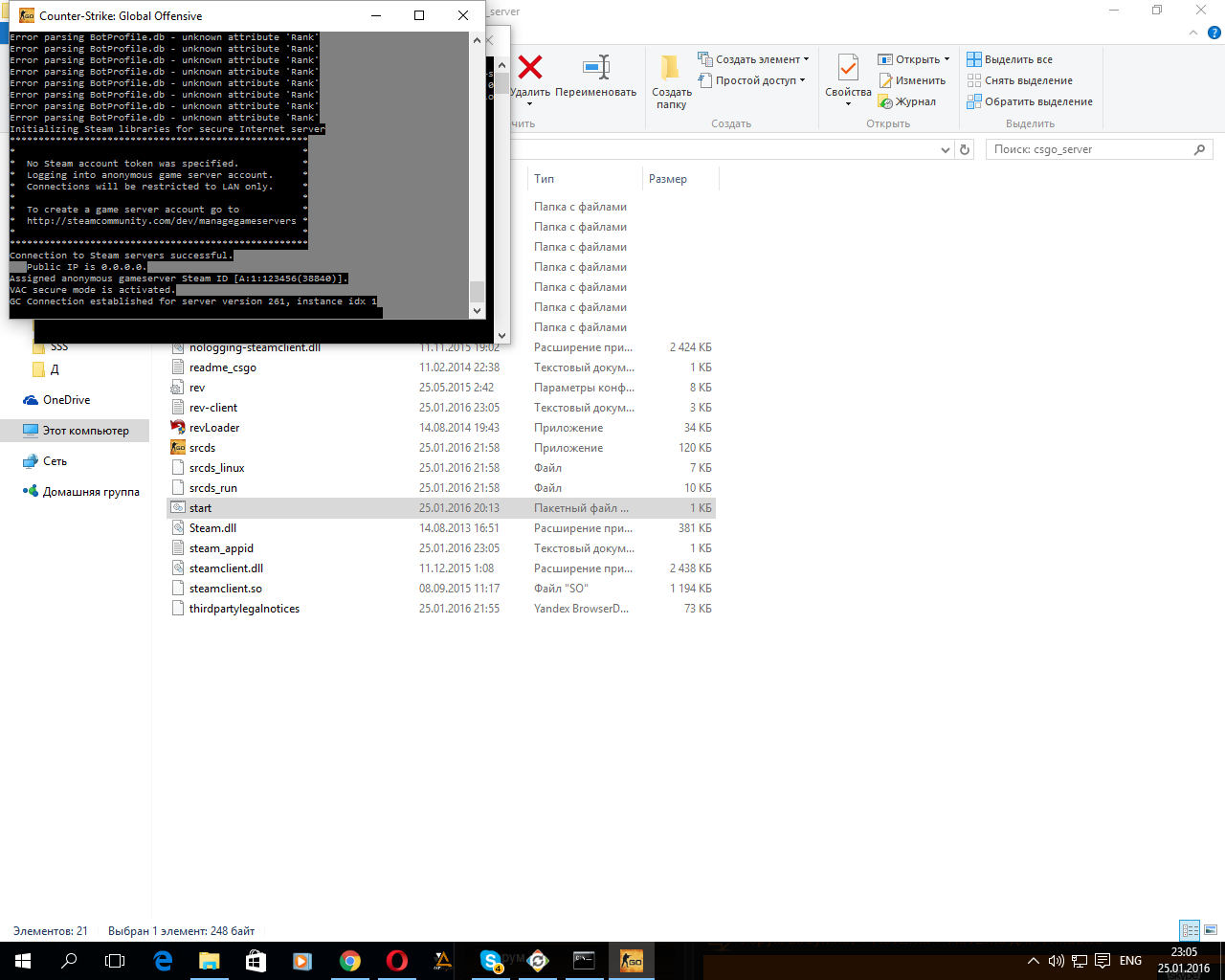
Task: Select the steamclient.dll file icon
Action: pos(177,568)
